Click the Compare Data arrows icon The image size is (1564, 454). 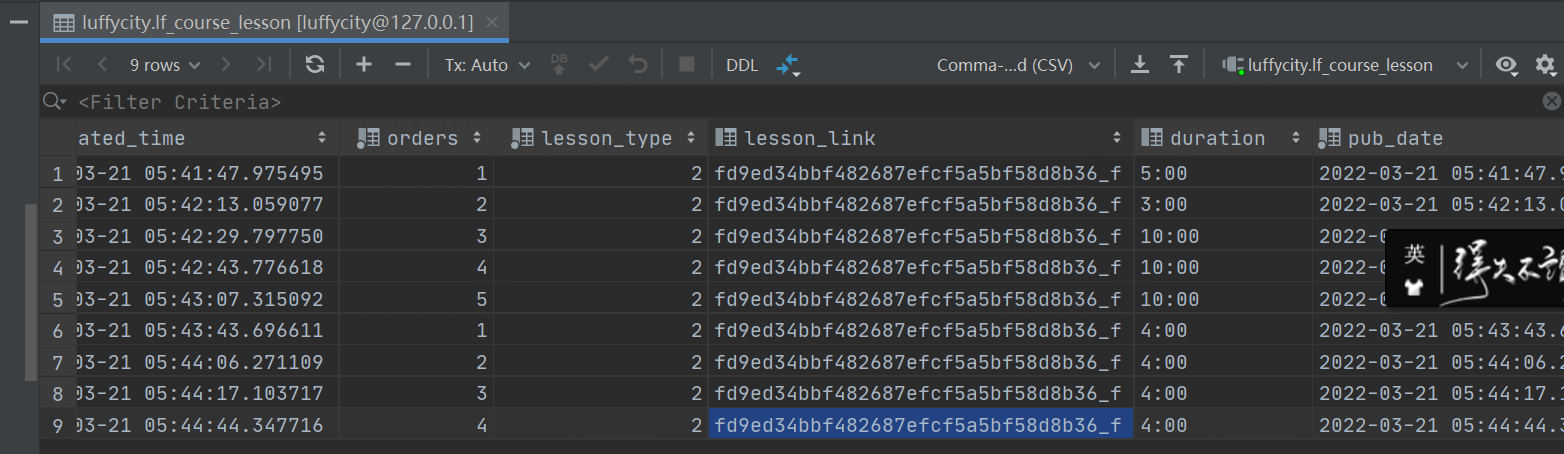pos(788,65)
